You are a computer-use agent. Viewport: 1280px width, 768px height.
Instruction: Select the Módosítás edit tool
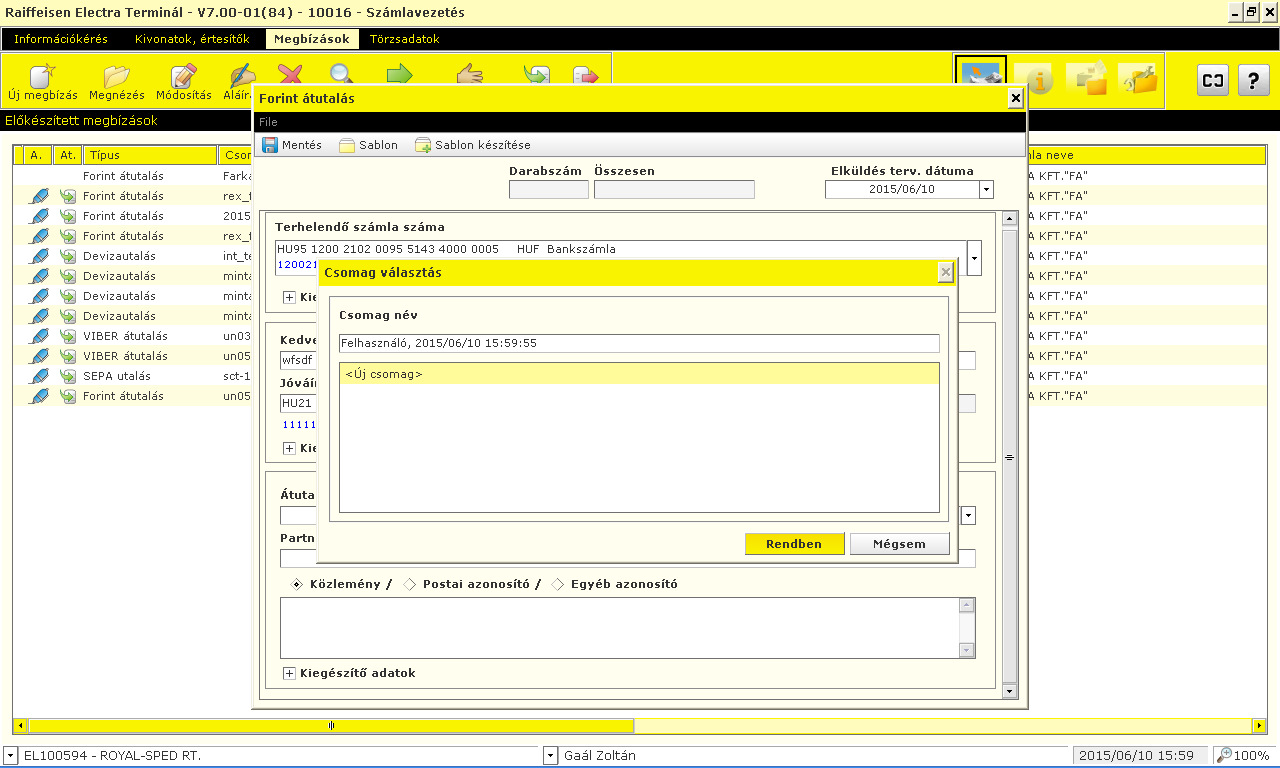click(x=184, y=82)
